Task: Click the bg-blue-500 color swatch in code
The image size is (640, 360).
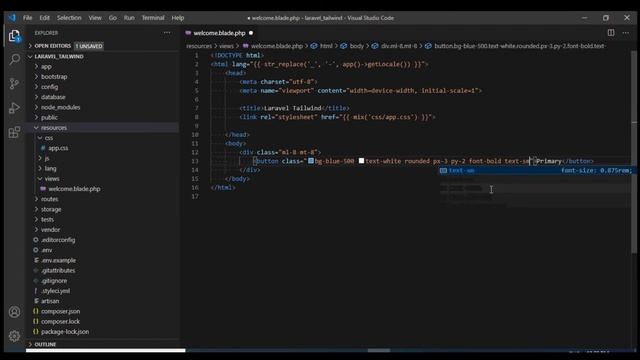Action: point(311,161)
